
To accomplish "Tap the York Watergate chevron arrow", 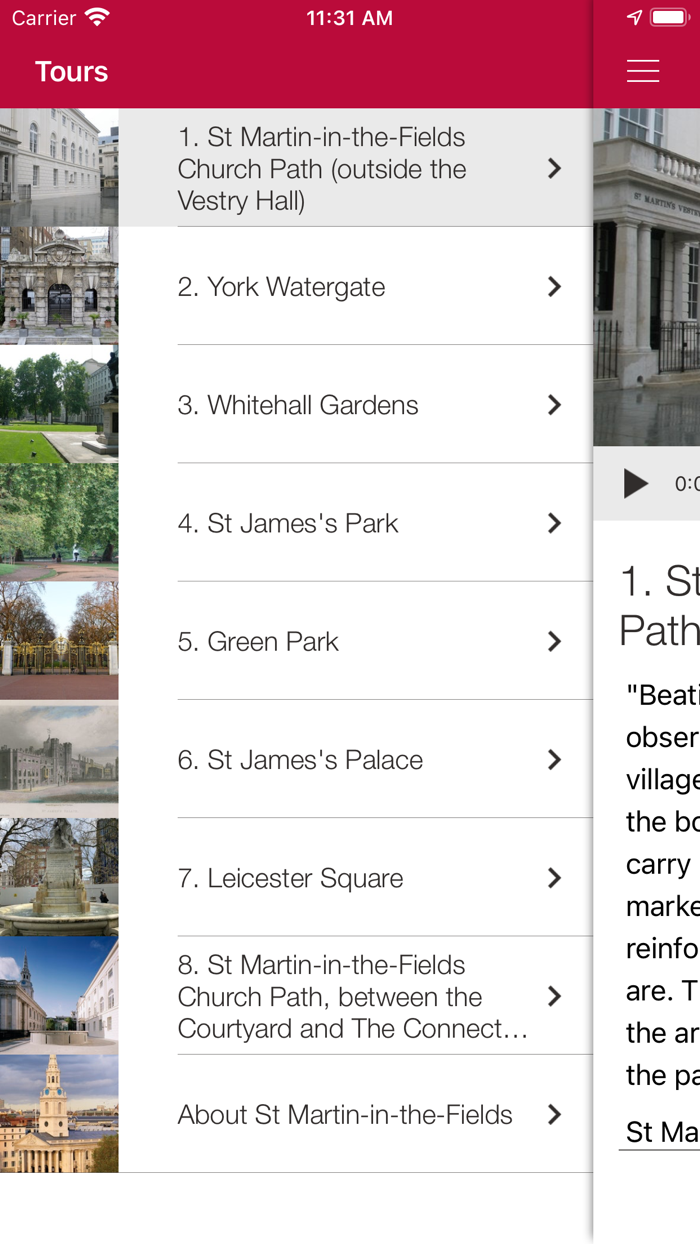I will tap(554, 287).
